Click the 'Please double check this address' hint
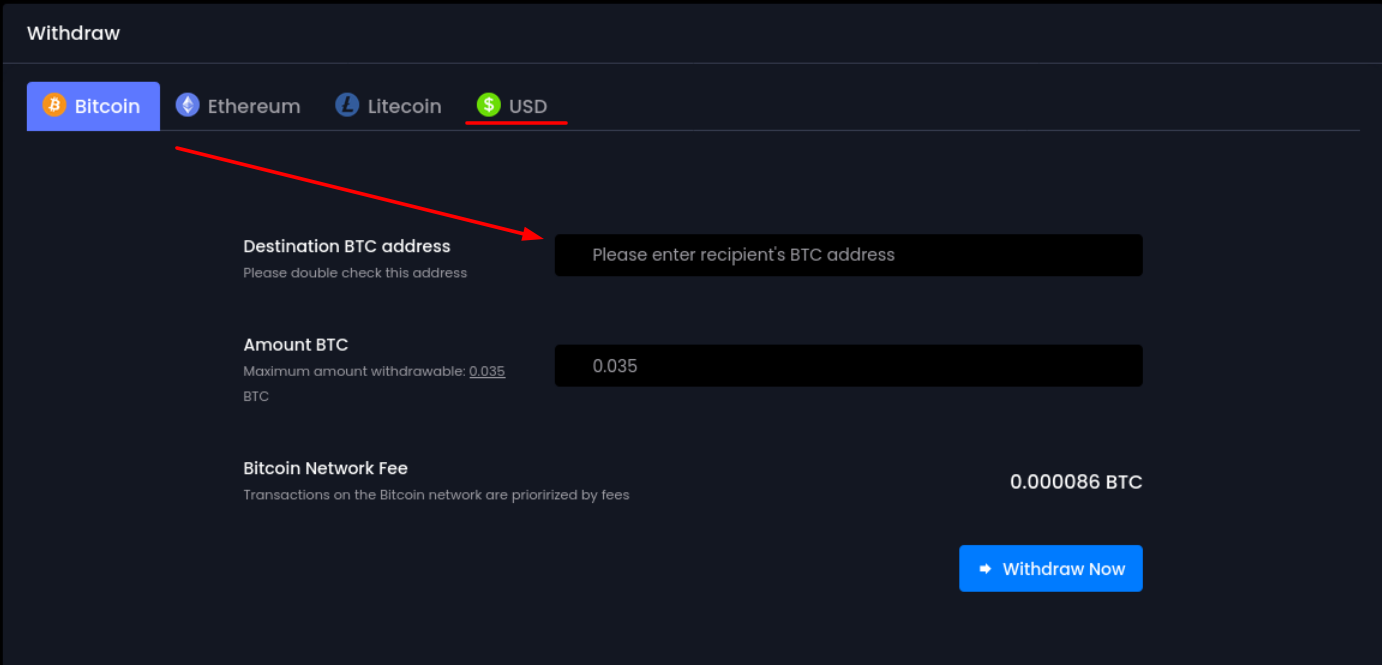1382x665 pixels. click(355, 273)
